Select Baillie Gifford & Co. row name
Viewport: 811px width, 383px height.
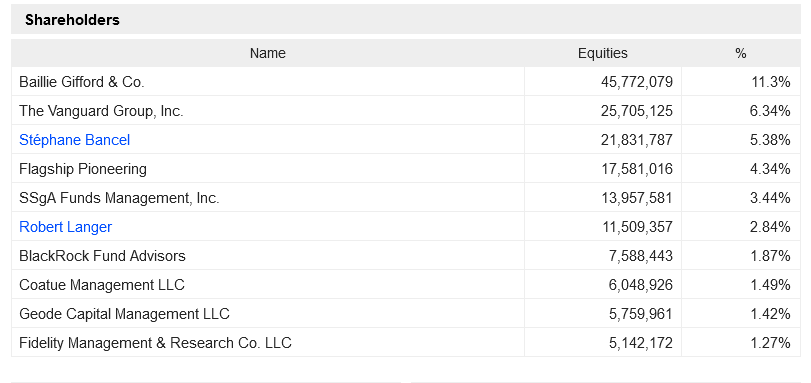coord(82,82)
